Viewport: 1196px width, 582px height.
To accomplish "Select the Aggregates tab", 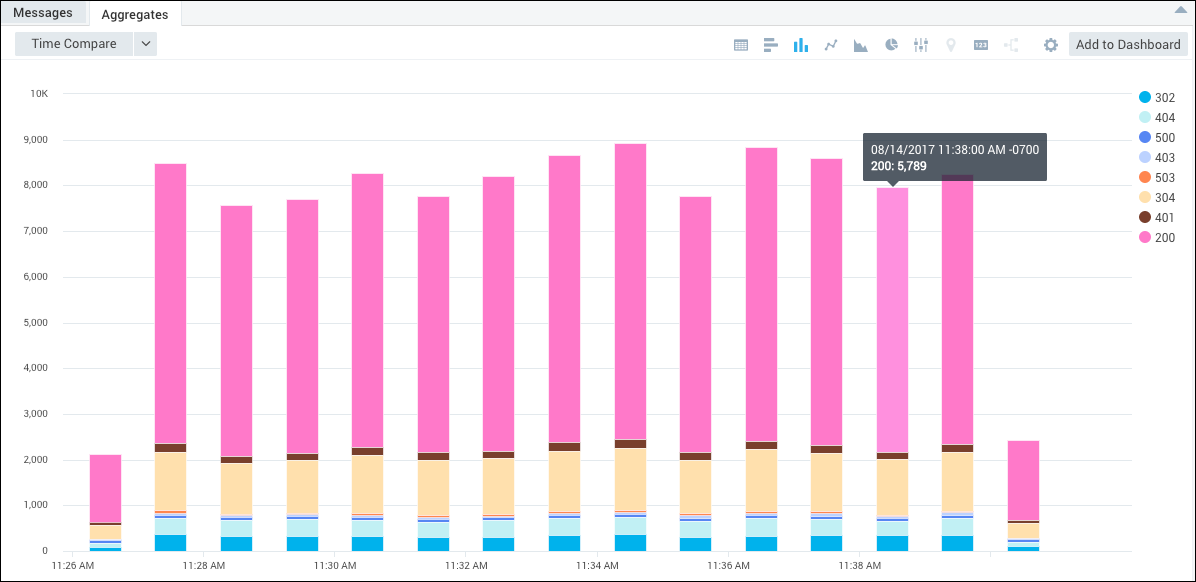I will [x=134, y=15].
